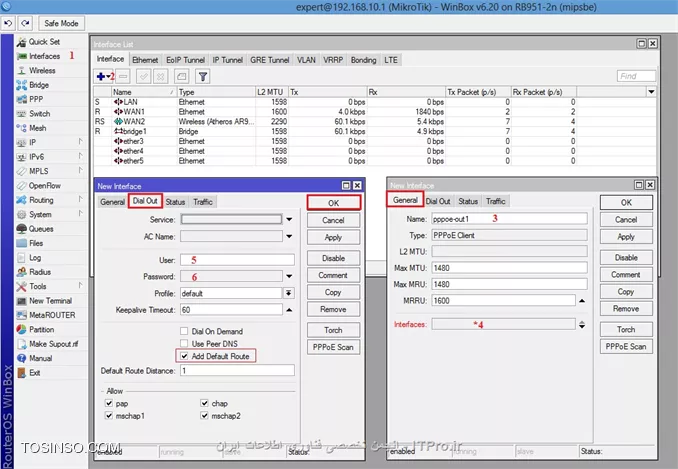Open Interfaces menu in sidebar
Screen dimensions: 678x469
click(38, 56)
